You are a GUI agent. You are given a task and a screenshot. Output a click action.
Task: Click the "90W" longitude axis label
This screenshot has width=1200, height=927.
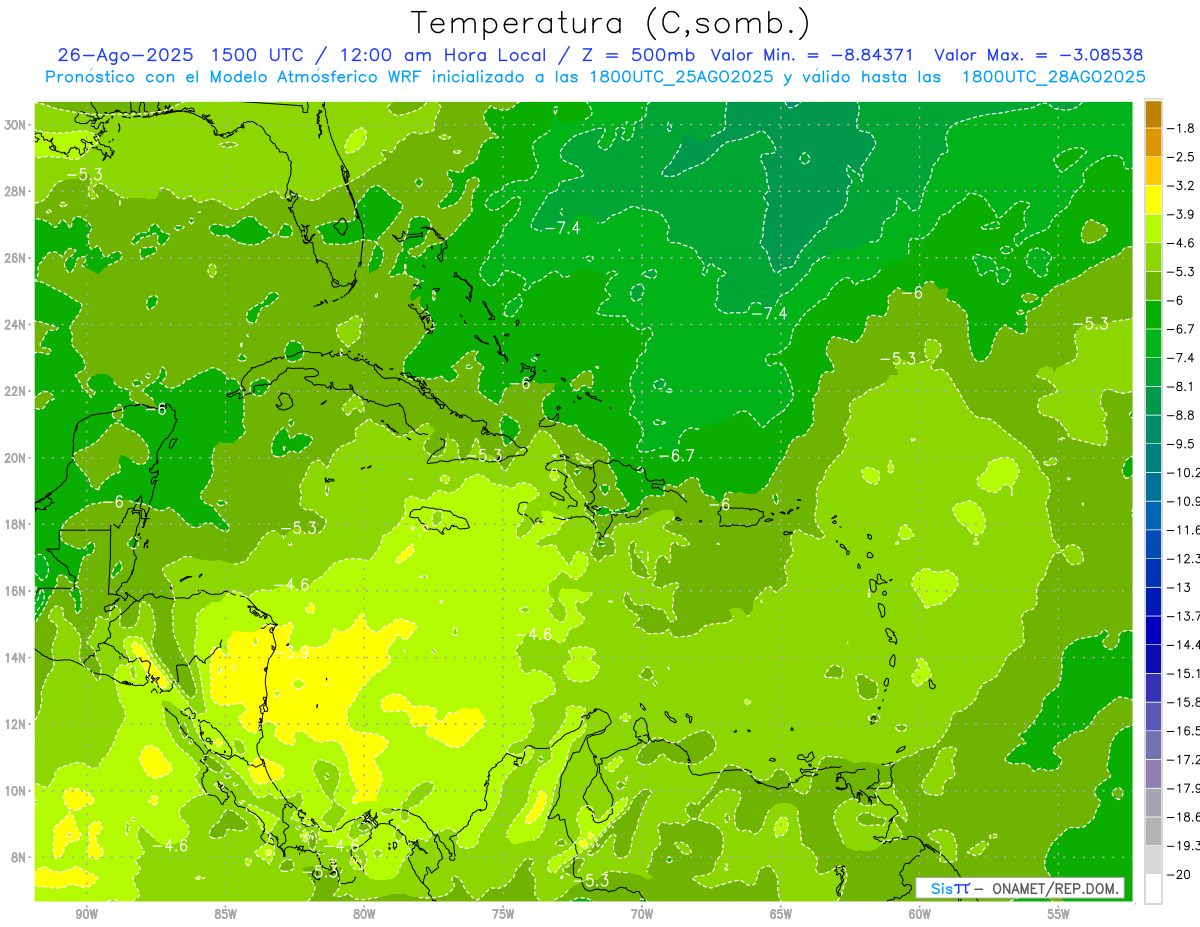point(86,914)
